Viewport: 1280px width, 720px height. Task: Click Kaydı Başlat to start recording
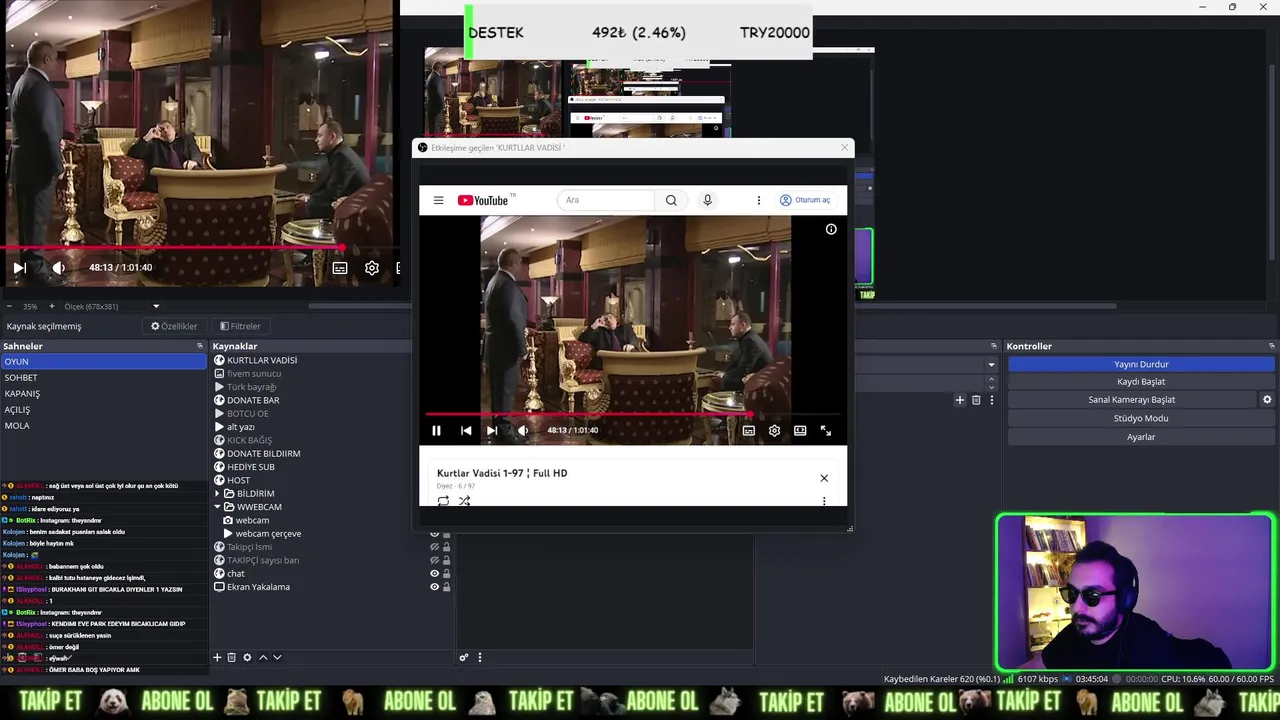coord(1141,382)
